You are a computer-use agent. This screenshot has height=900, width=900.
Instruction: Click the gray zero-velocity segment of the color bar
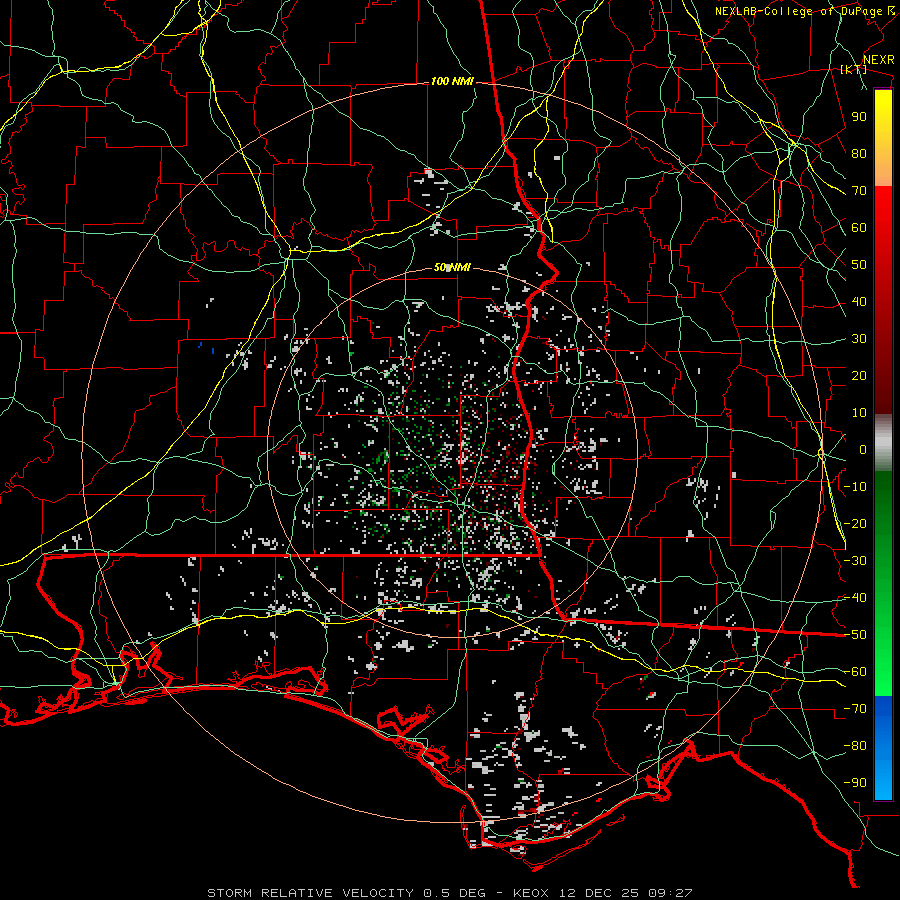click(883, 443)
